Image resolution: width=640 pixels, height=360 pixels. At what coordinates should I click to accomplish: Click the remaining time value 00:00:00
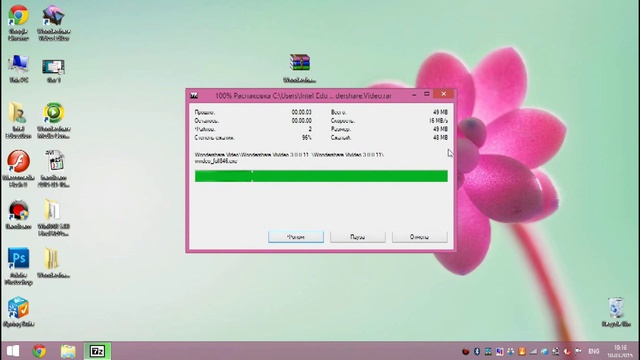click(x=302, y=121)
